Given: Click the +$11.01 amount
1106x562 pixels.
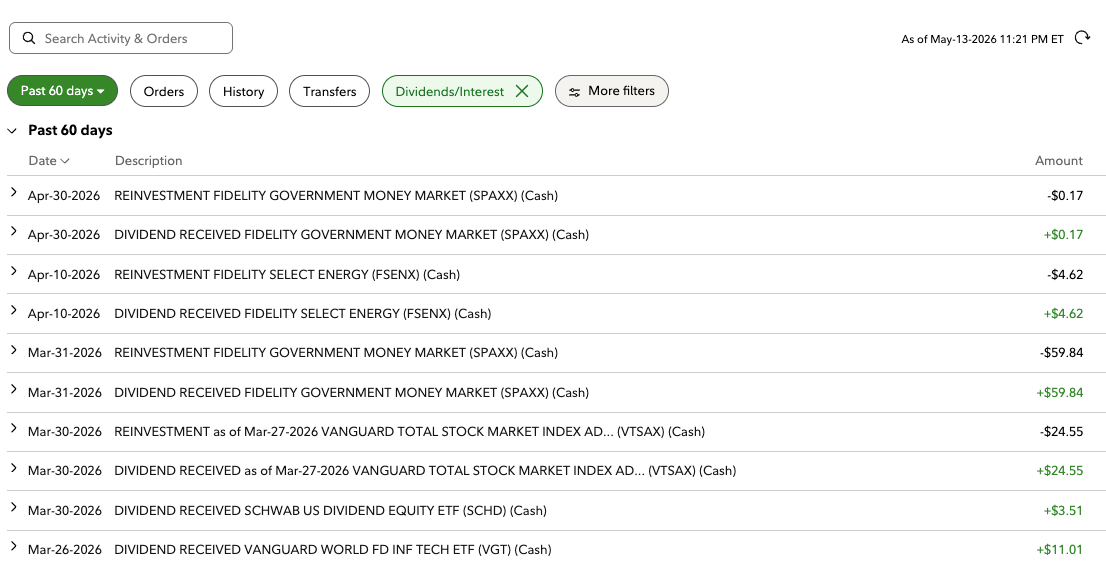Looking at the screenshot, I should coord(1059,550).
